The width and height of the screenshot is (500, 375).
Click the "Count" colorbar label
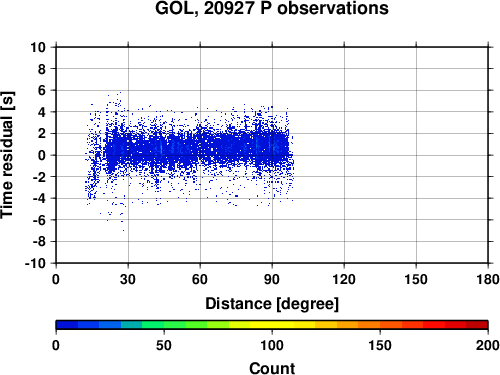272,368
